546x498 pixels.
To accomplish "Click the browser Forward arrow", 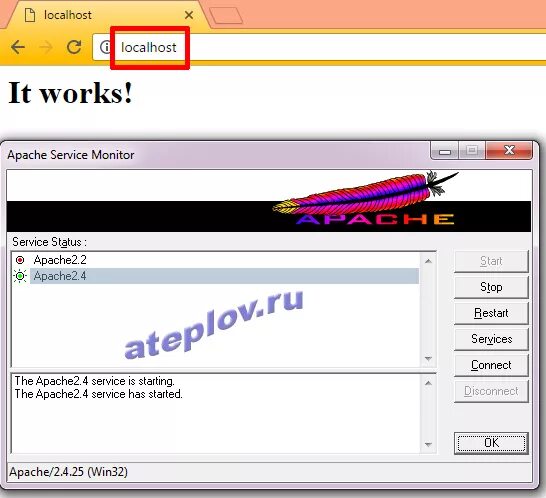I will [x=46, y=47].
